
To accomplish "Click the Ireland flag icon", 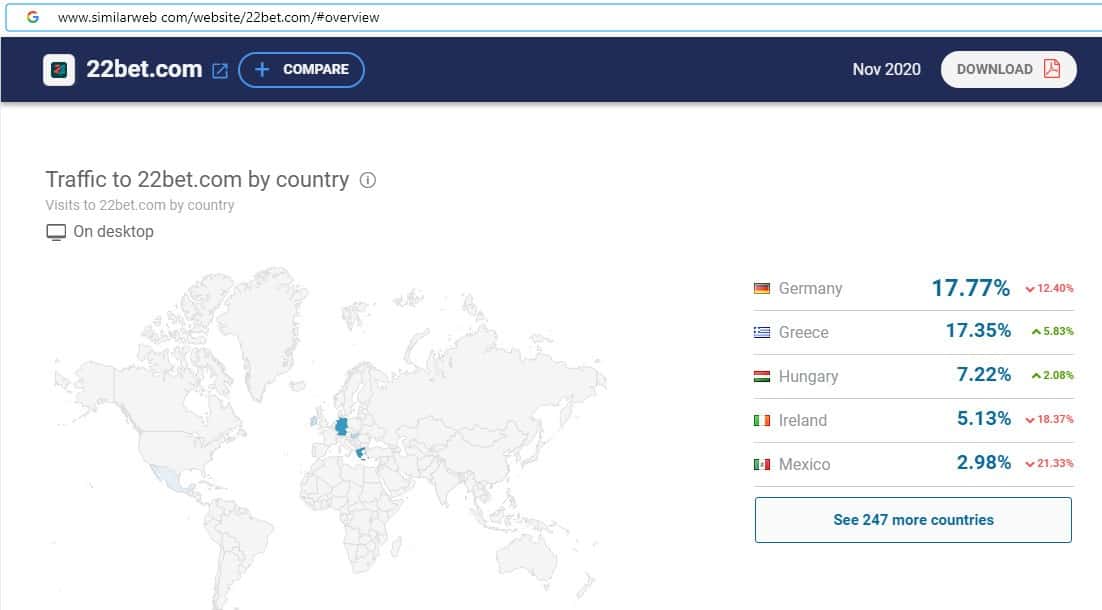I will [762, 420].
